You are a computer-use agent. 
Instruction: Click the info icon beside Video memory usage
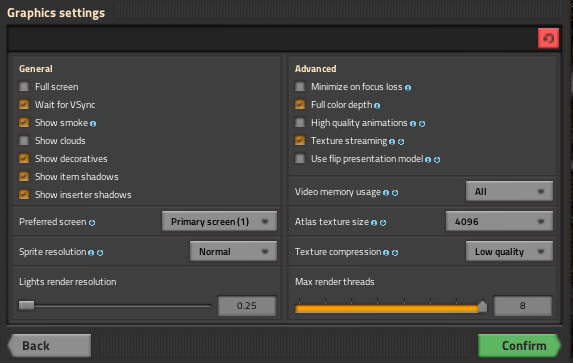(x=386, y=193)
